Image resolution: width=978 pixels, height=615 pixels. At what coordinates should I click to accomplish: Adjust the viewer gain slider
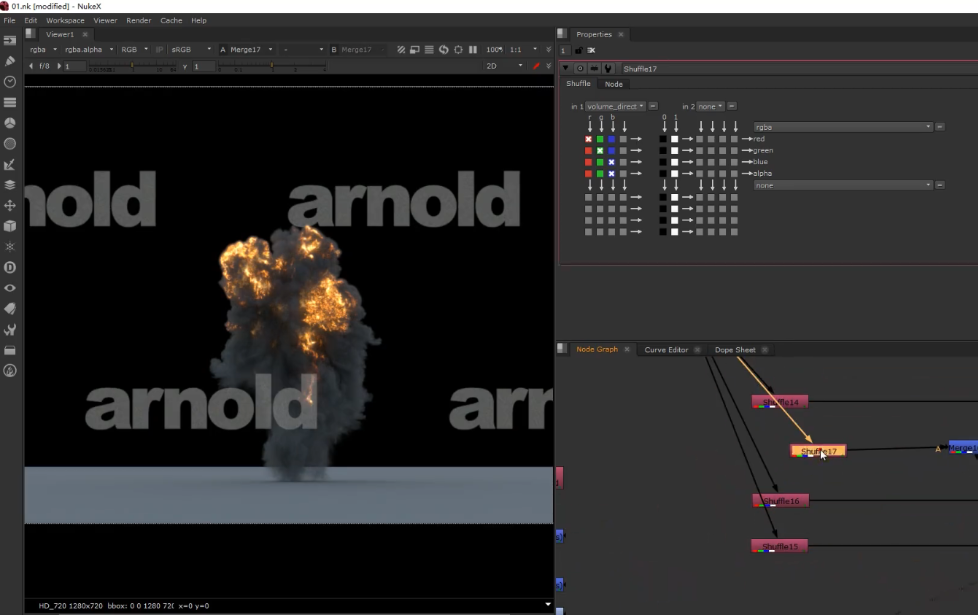133,65
